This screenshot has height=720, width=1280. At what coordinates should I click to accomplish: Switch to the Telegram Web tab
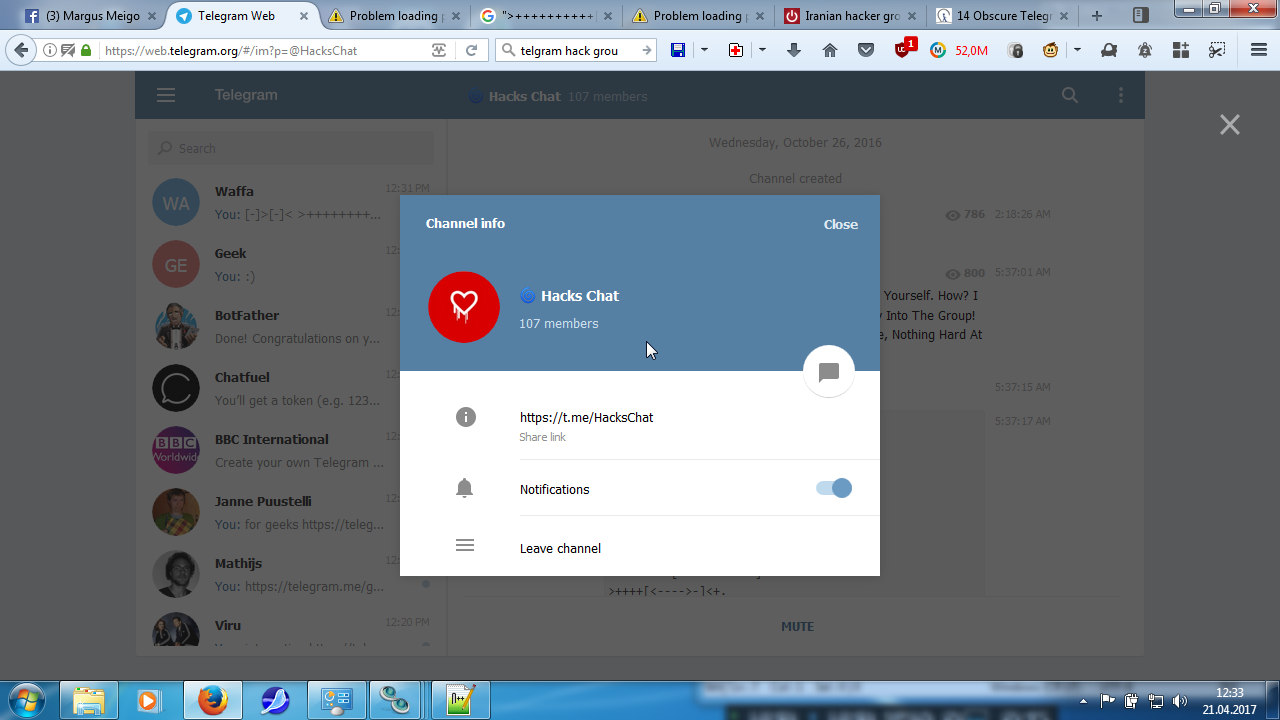[240, 16]
